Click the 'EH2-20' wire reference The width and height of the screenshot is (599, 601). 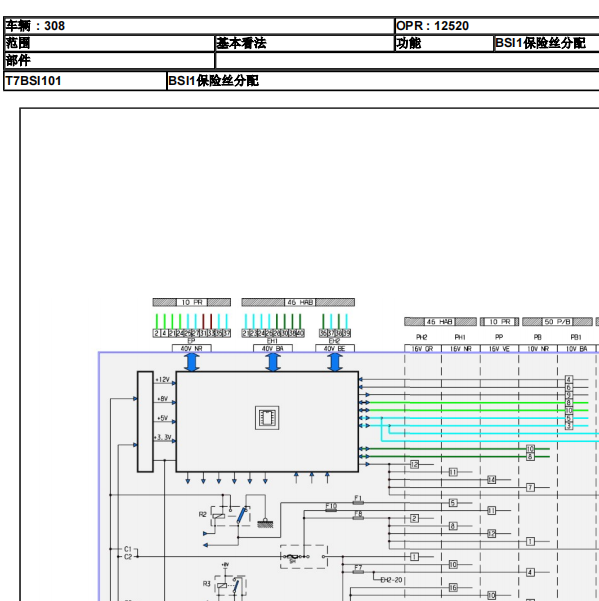(391, 580)
